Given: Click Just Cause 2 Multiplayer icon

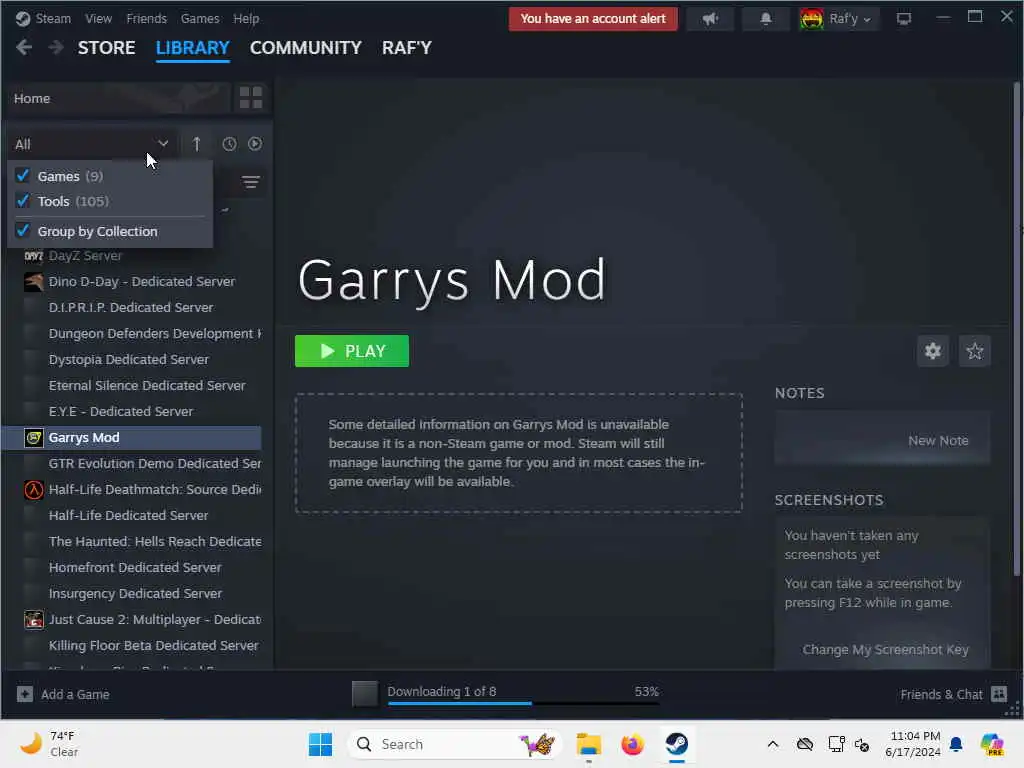Looking at the screenshot, I should [x=34, y=619].
